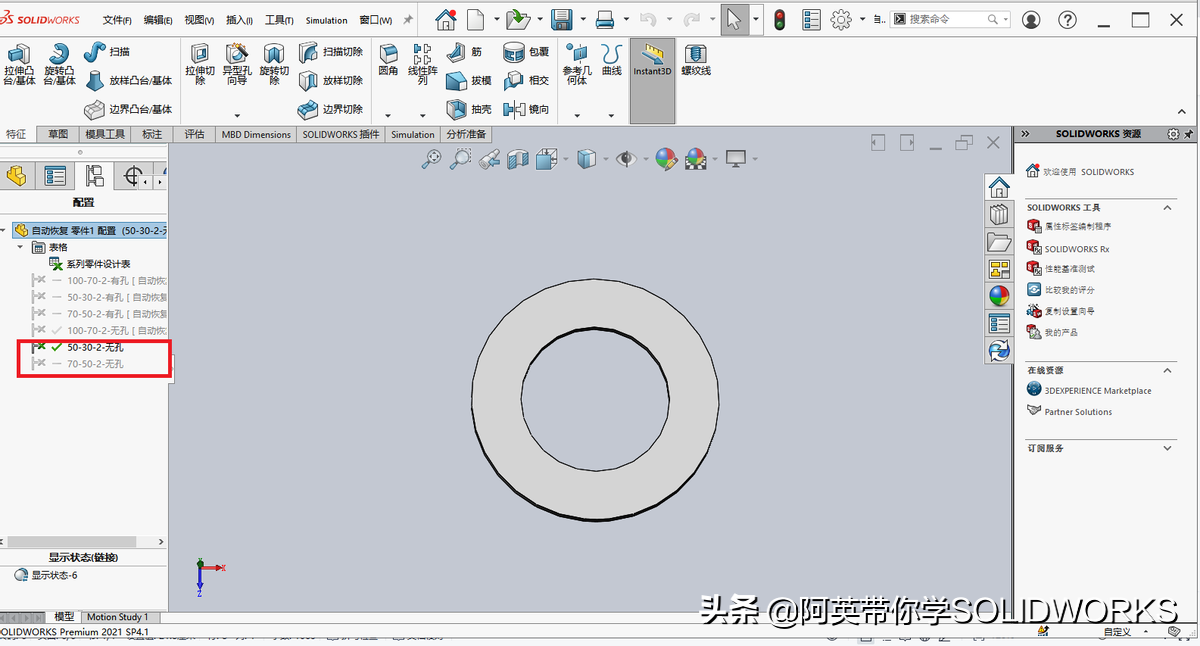
Task: Open the 曲线 curves tool
Action: click(612, 60)
